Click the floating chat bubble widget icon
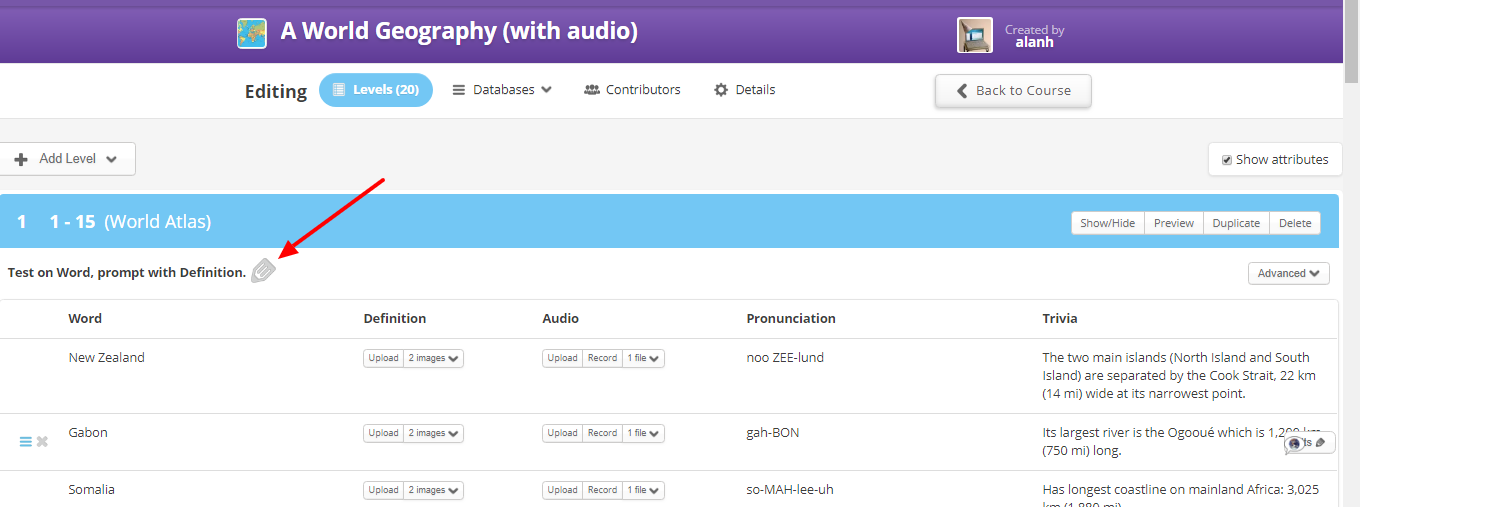The width and height of the screenshot is (1490, 507). (x=1295, y=443)
